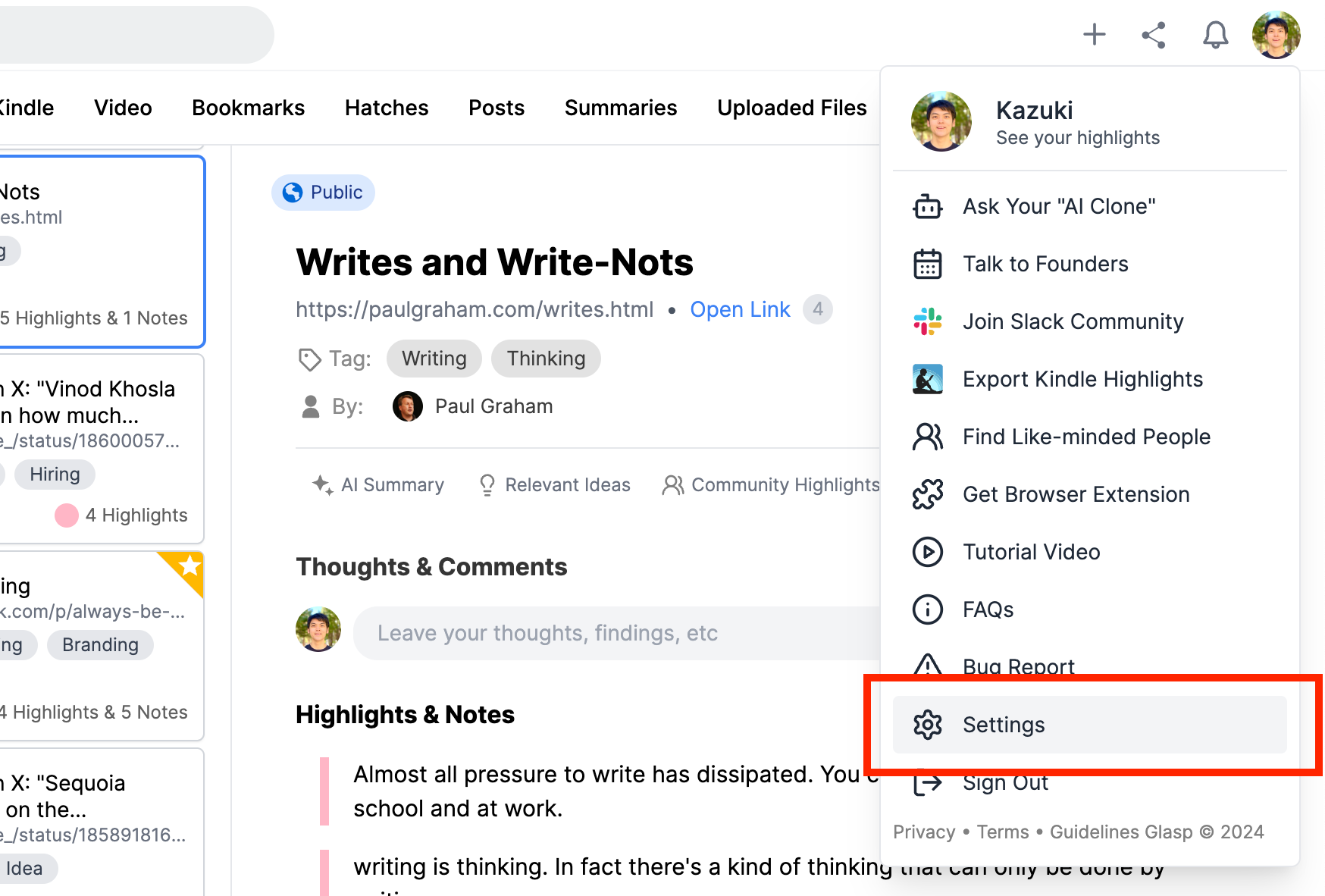
Task: Switch to the Uploaded Files tab
Action: 792,108
